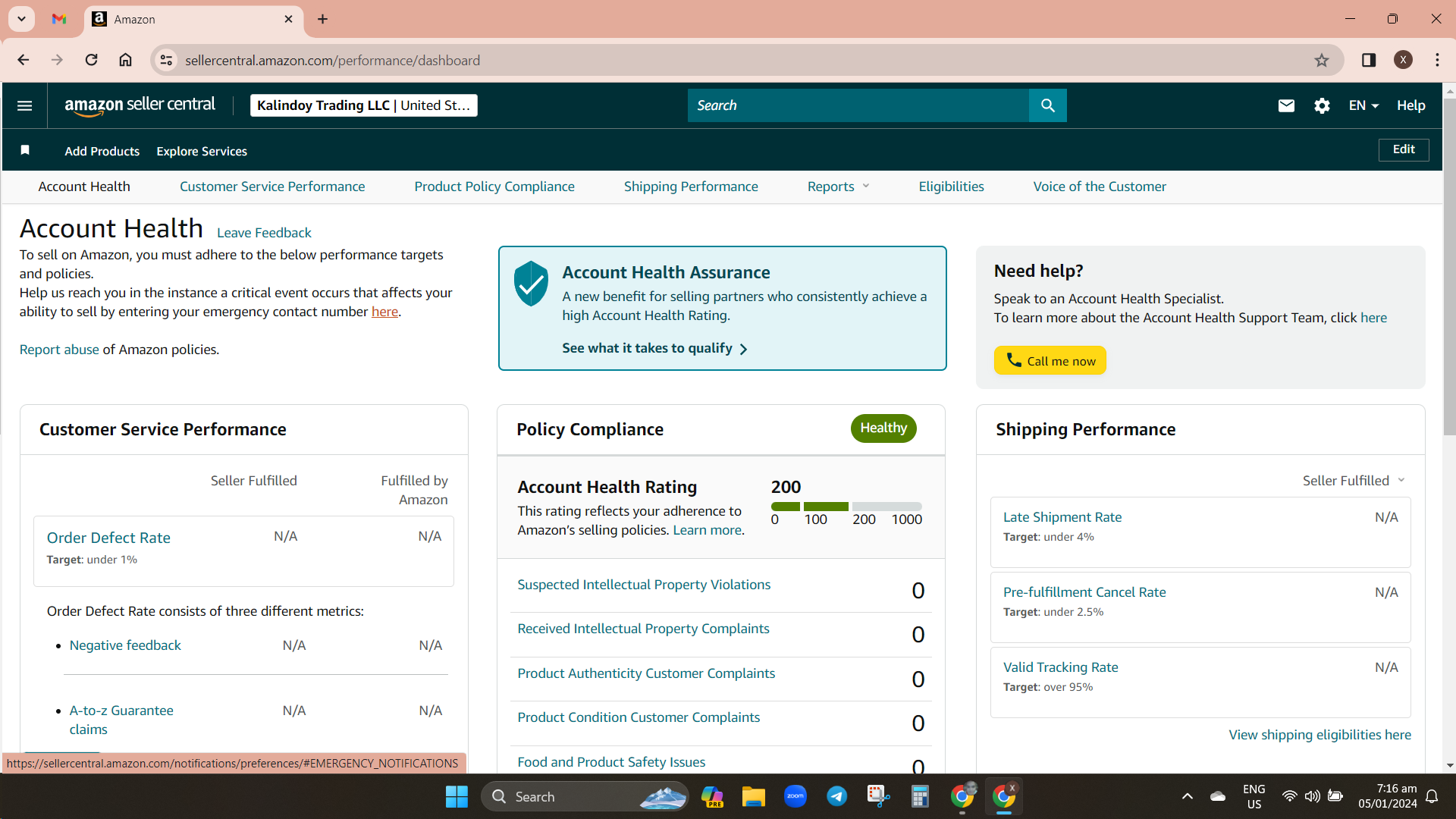Open the Windows Start menu
This screenshot has width=1456, height=819.
pyautogui.click(x=457, y=796)
